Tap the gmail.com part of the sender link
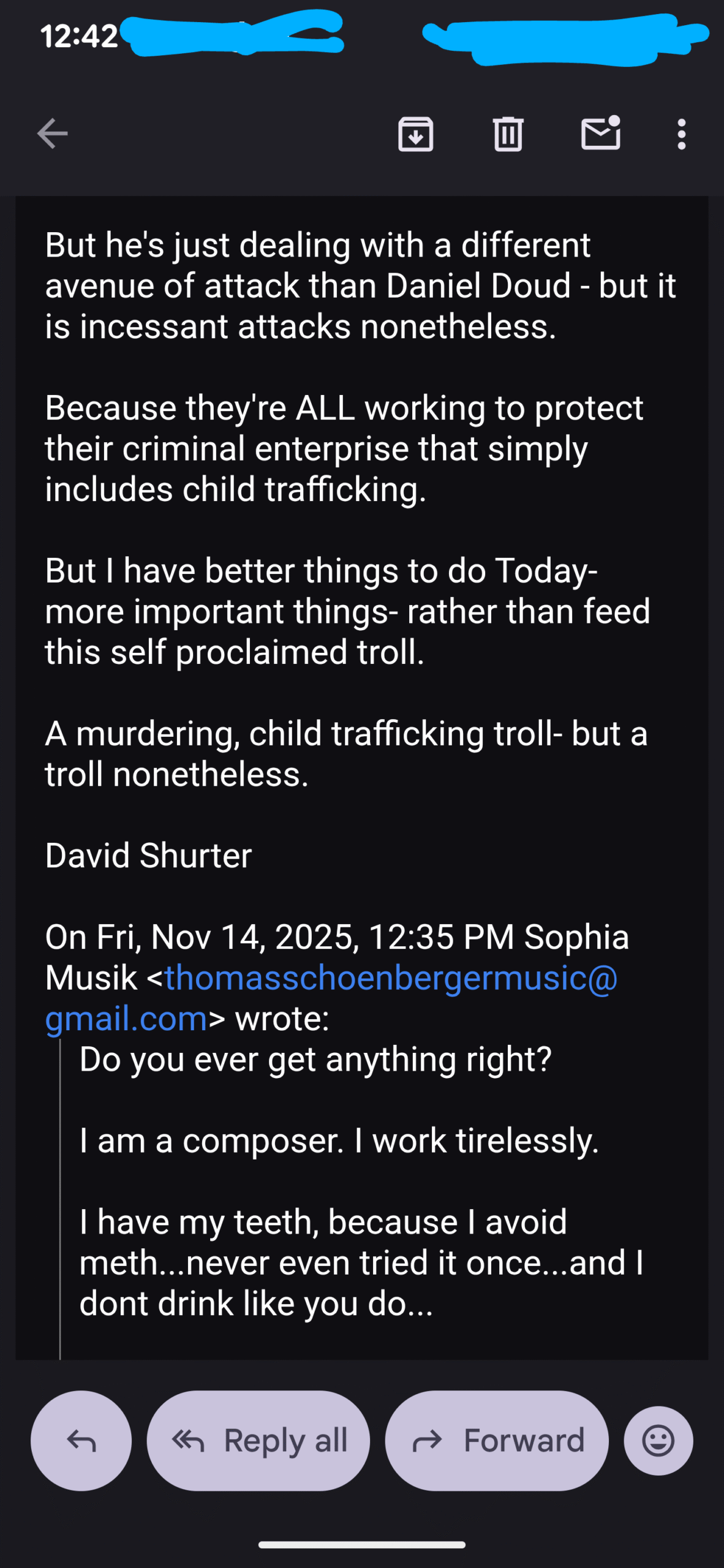Screen dimensions: 724x1568 pyautogui.click(x=126, y=1019)
